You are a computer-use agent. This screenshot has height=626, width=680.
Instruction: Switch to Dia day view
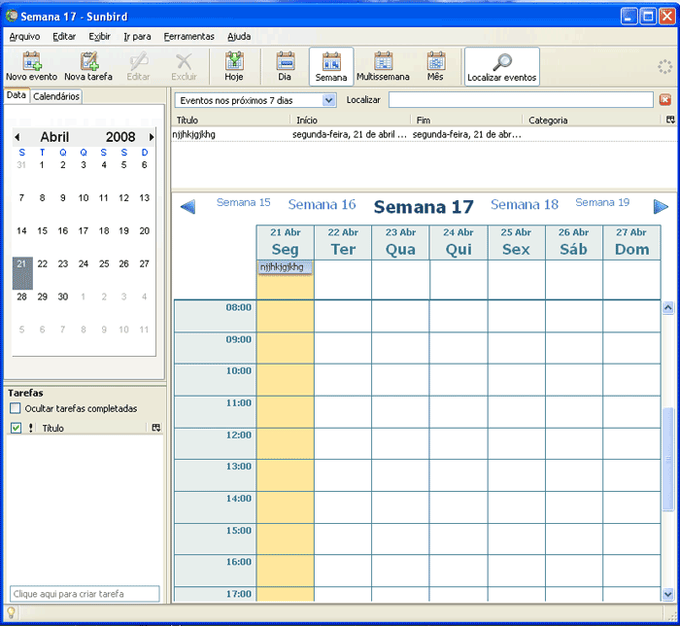285,66
